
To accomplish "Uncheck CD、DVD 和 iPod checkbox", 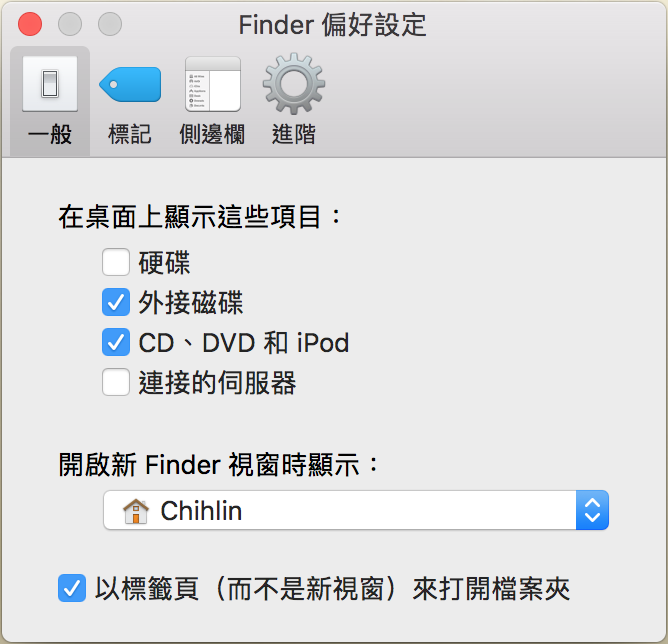I will [x=116, y=342].
